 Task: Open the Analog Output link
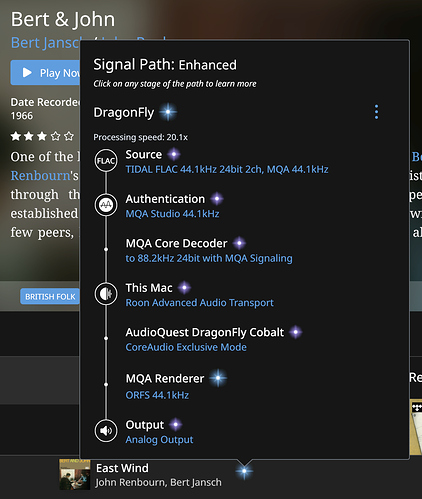[x=159, y=440]
